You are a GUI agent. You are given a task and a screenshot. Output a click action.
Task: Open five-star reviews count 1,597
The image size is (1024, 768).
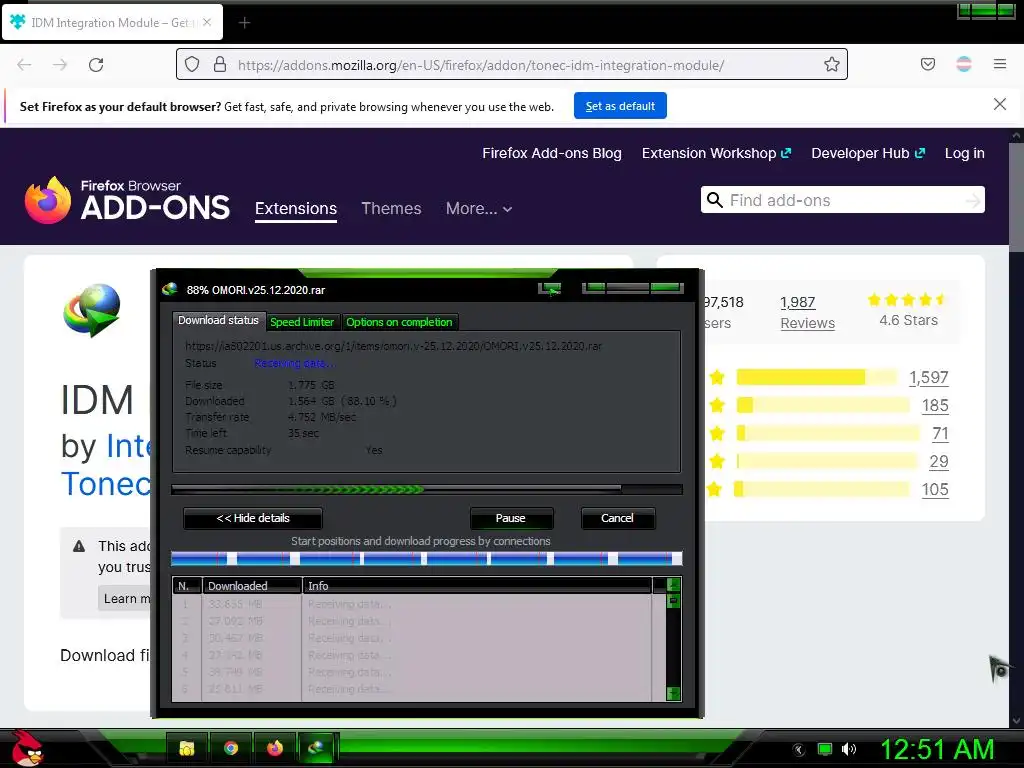929,377
